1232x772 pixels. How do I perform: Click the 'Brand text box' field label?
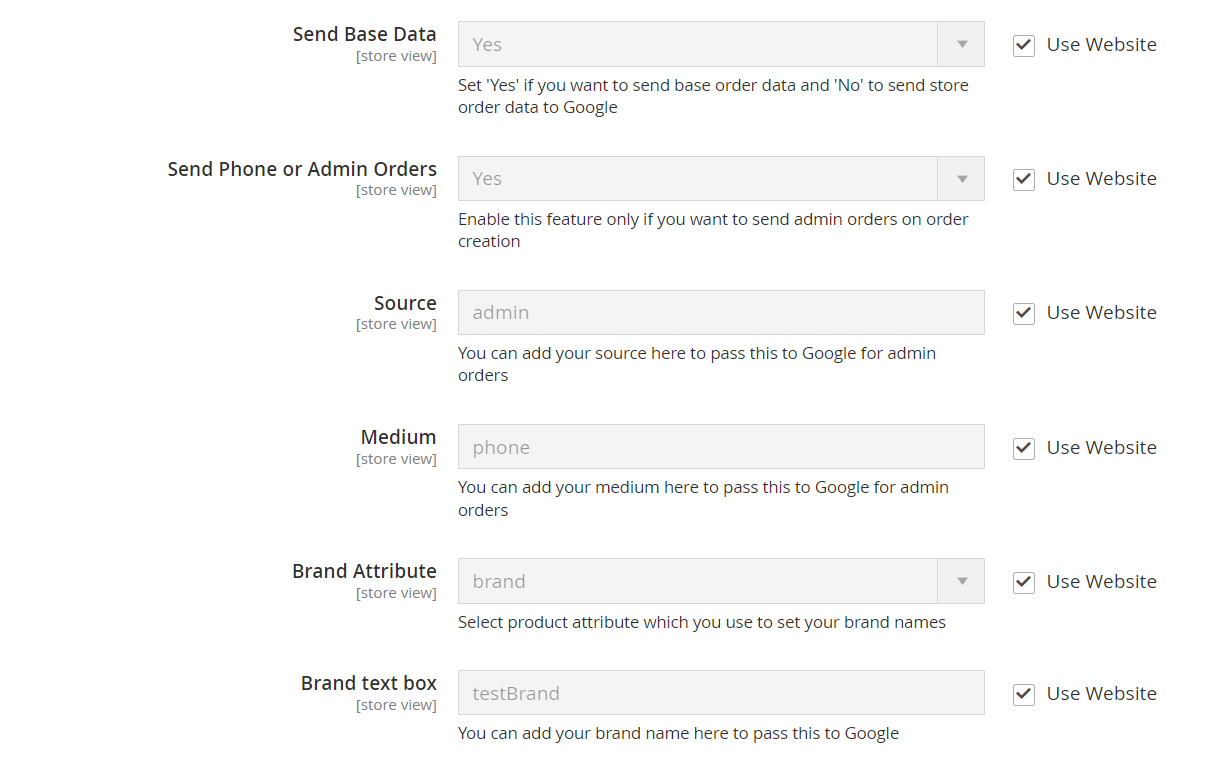(x=368, y=683)
